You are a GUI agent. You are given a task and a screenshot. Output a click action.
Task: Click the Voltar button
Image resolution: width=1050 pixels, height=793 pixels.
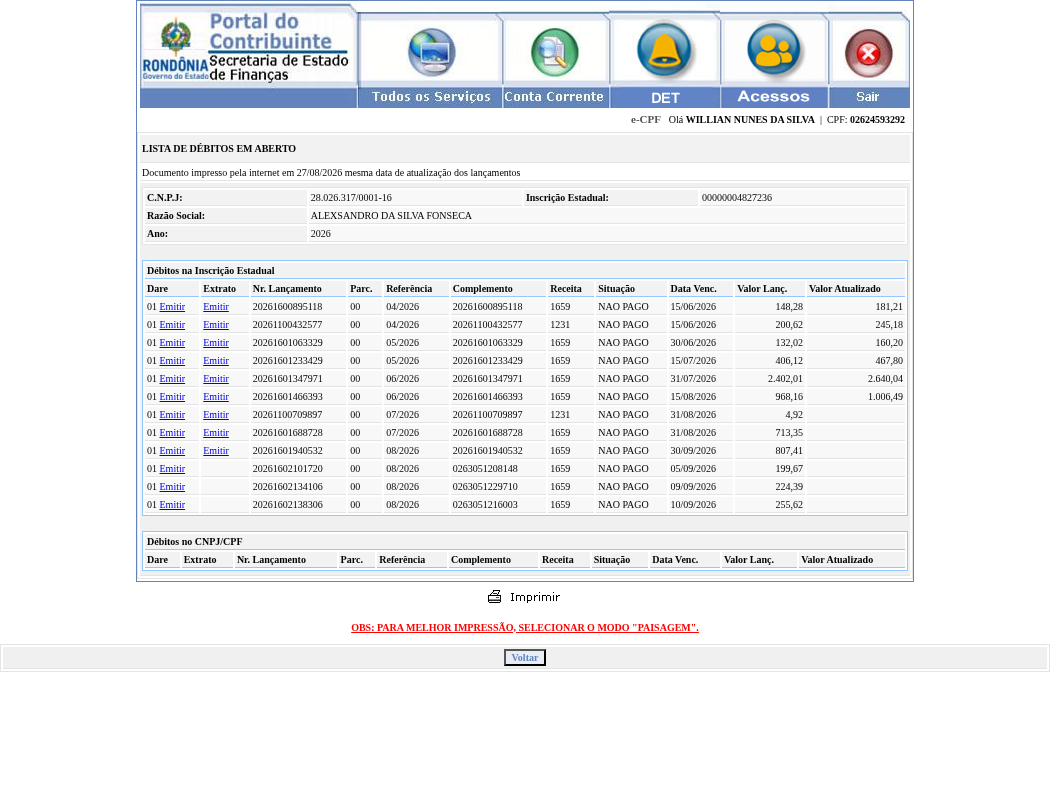(x=525, y=658)
